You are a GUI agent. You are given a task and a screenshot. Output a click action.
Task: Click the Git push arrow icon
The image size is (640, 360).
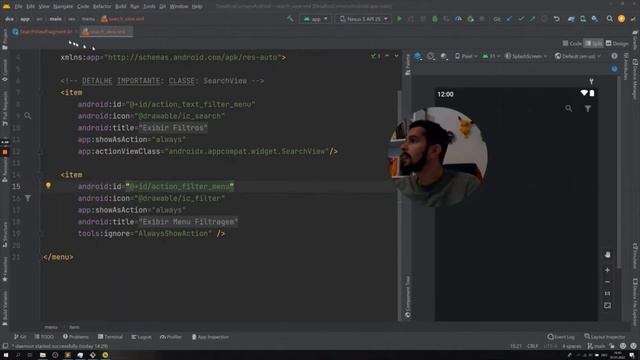pyautogui.click(x=533, y=19)
